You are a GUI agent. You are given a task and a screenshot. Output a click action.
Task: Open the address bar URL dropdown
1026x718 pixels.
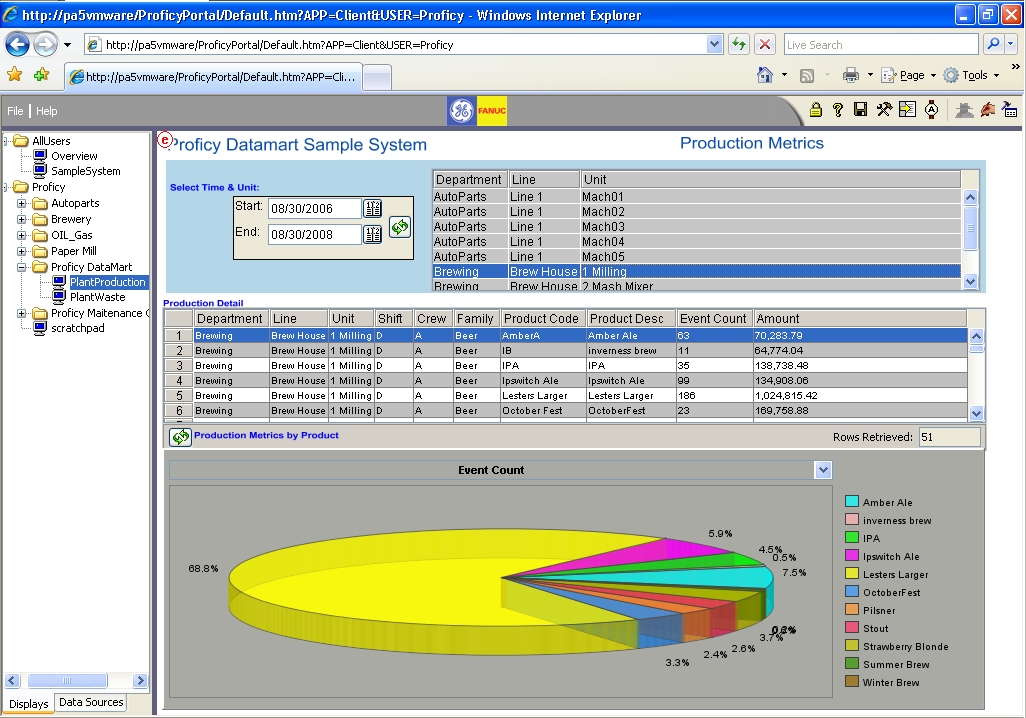click(x=715, y=45)
